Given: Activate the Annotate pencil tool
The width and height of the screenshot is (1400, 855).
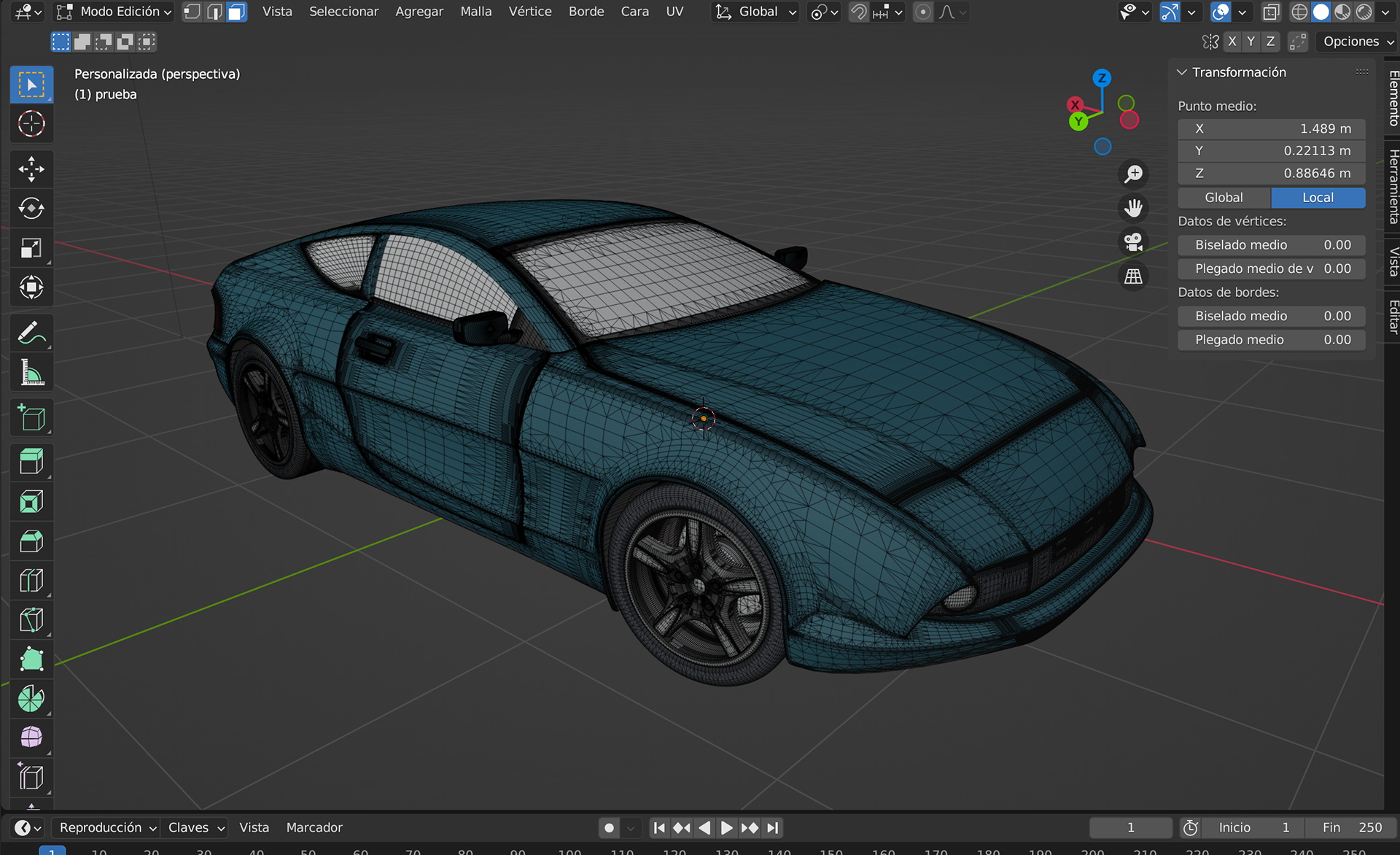Looking at the screenshot, I should pos(31,333).
